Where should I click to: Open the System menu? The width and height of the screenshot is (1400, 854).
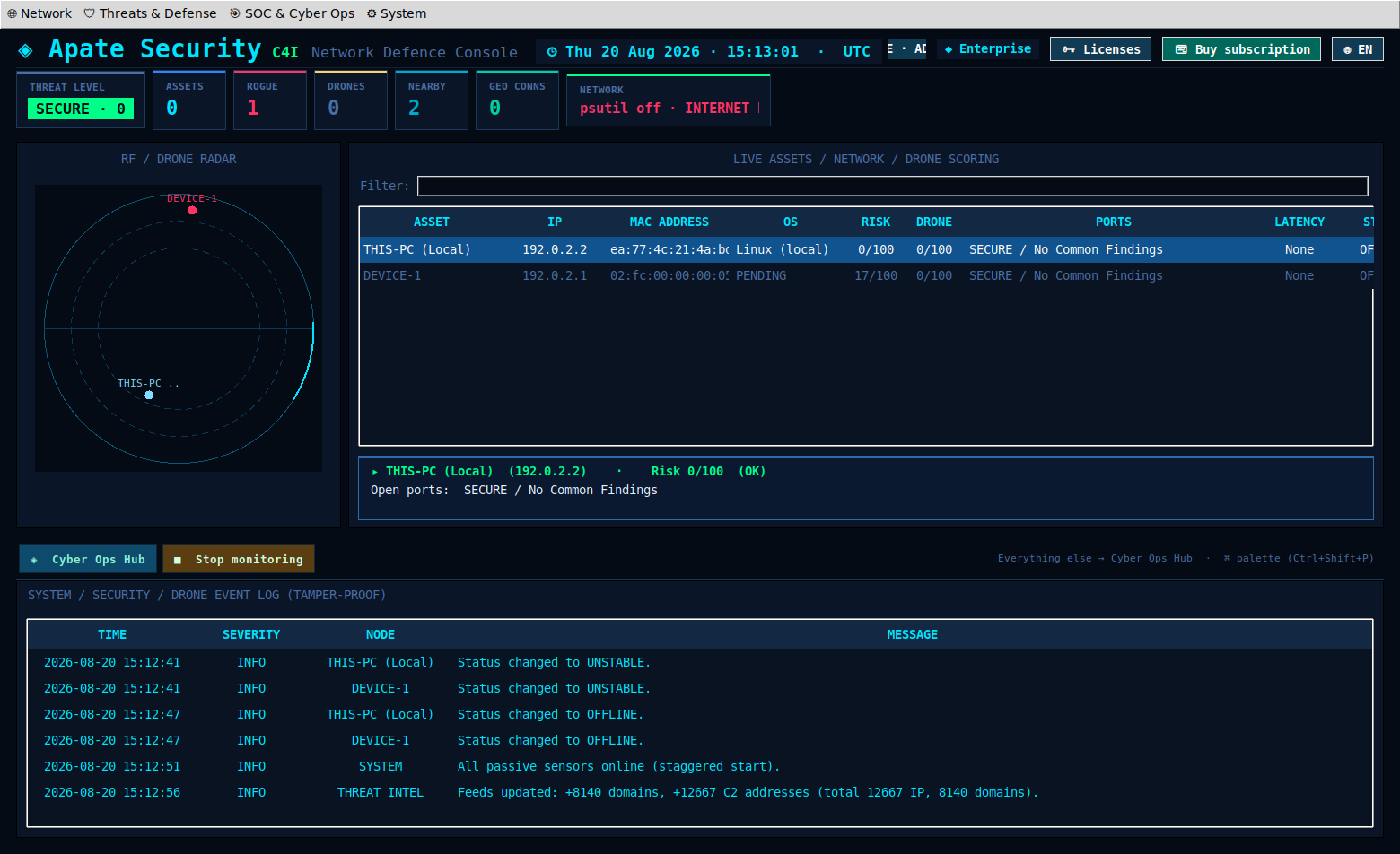click(396, 13)
